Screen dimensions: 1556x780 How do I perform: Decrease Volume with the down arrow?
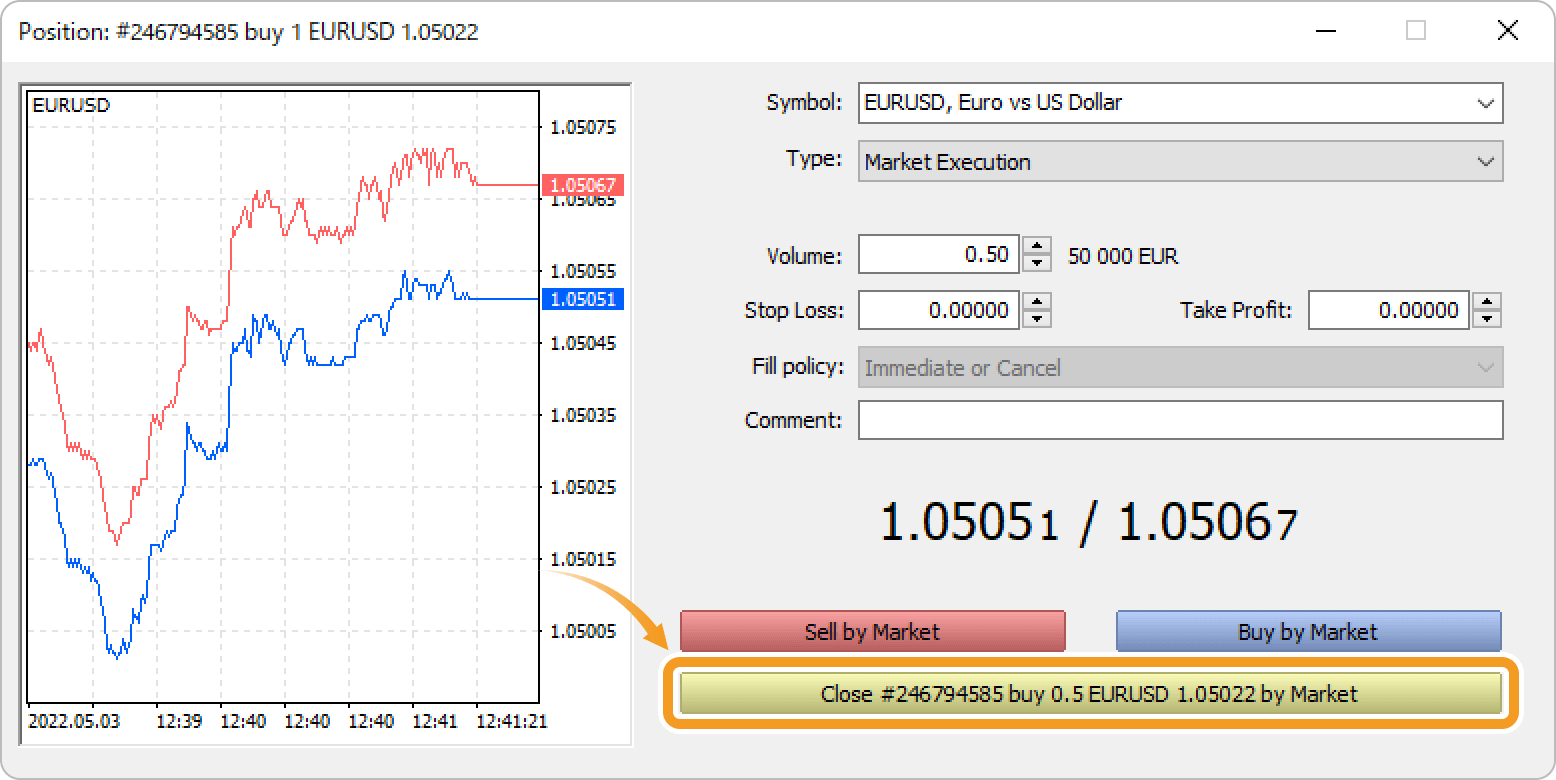tap(1038, 264)
